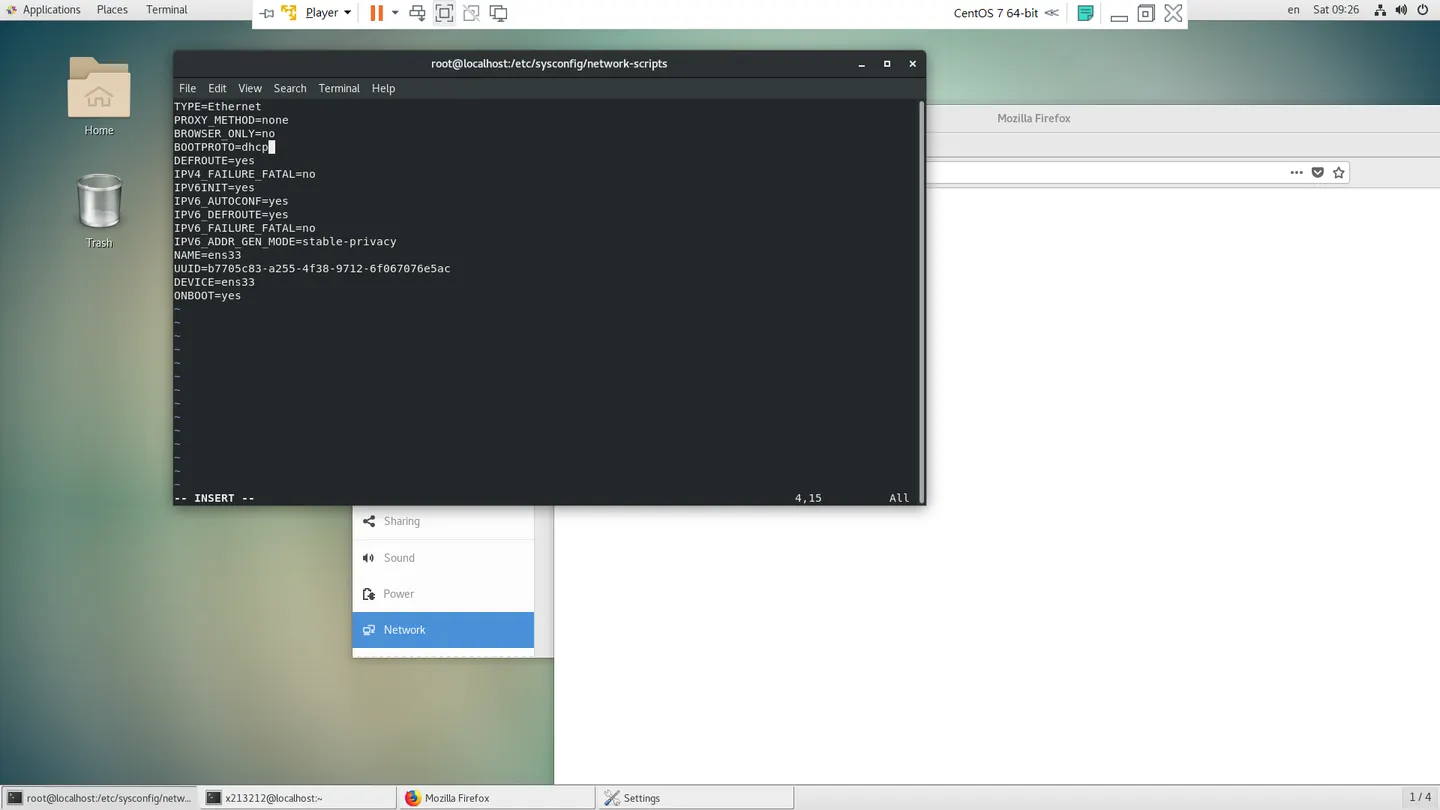Select Sound in the Settings sidebar

443,558
